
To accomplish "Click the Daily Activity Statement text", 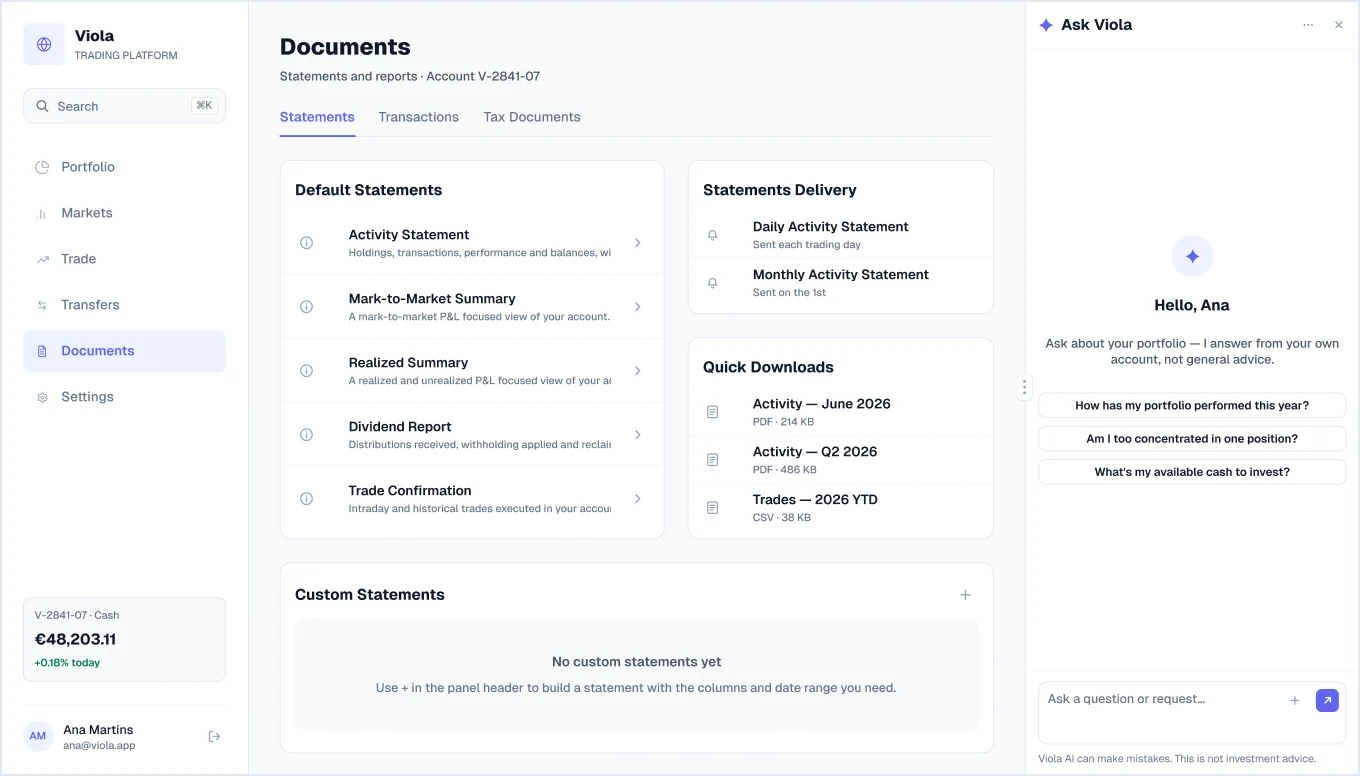I will coord(830,227).
